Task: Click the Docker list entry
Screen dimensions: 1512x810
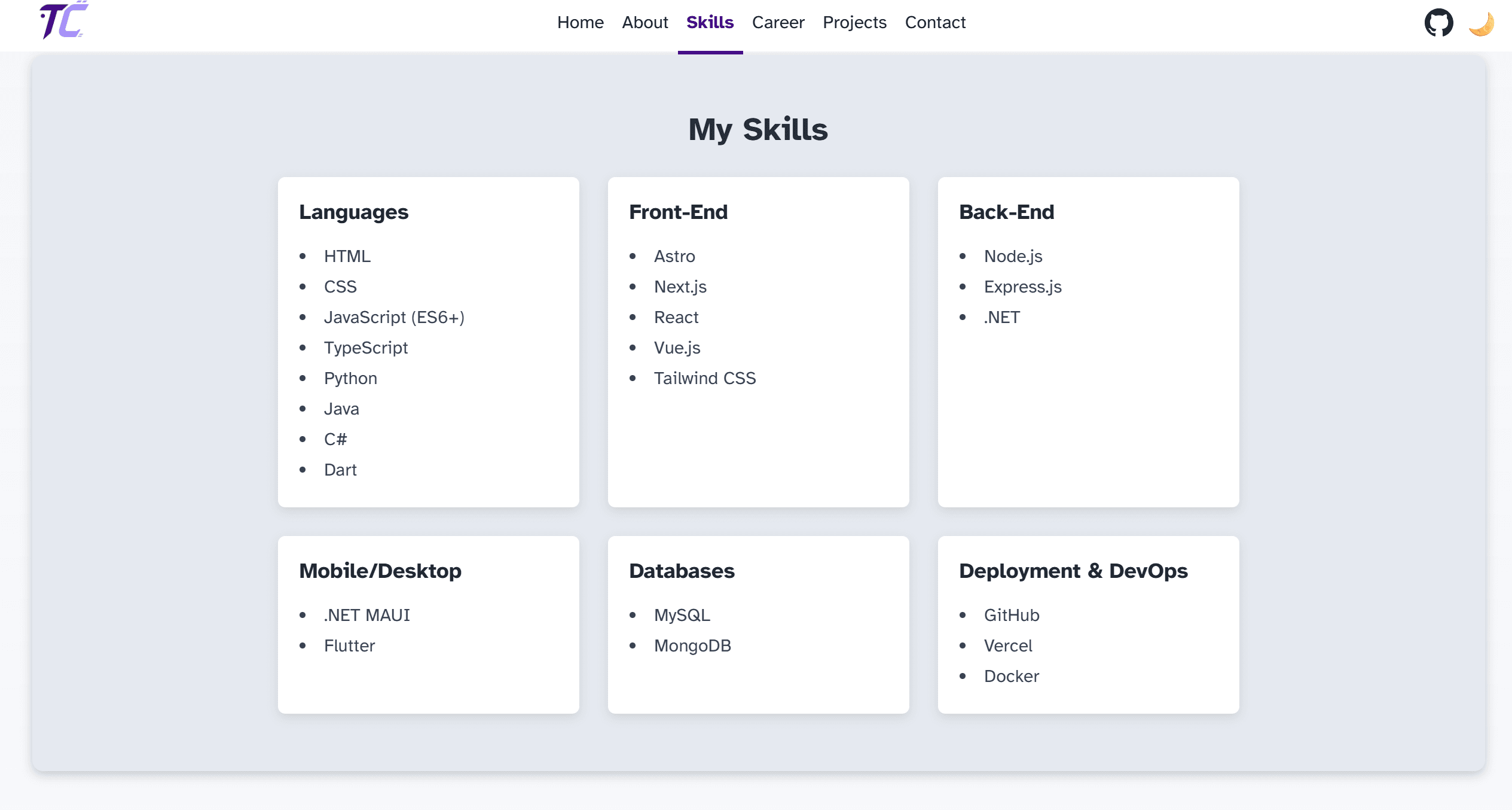Action: 1011,676
